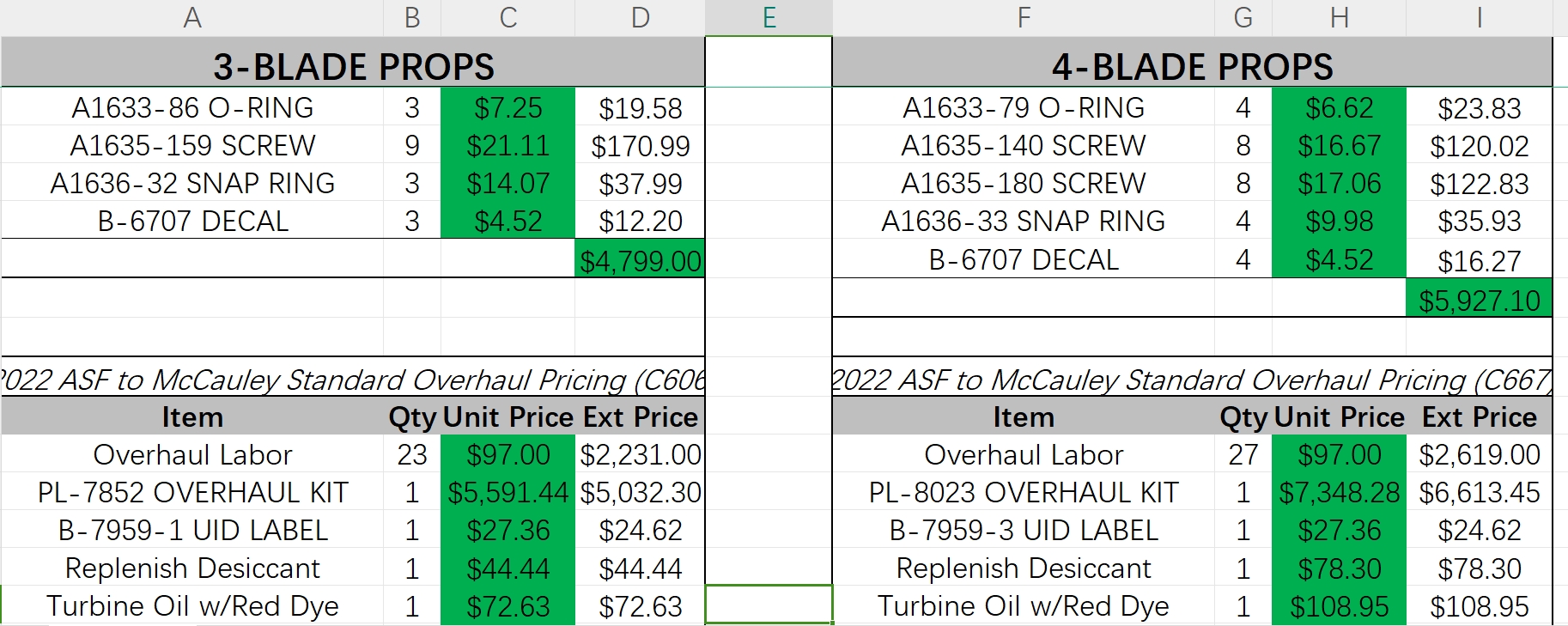Click the $4,799.00 total cell
1568x626 pixels.
640,260
